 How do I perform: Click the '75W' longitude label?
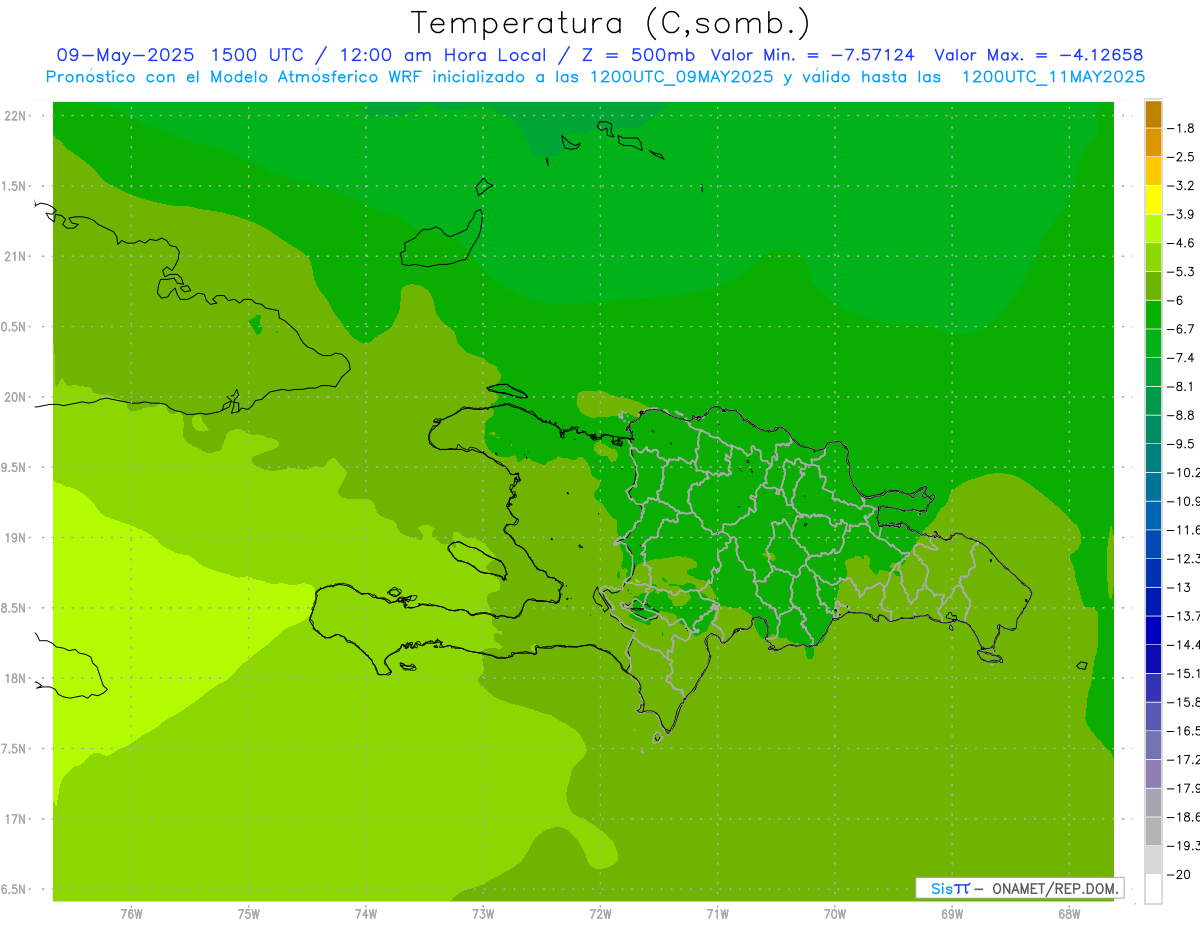click(x=249, y=914)
